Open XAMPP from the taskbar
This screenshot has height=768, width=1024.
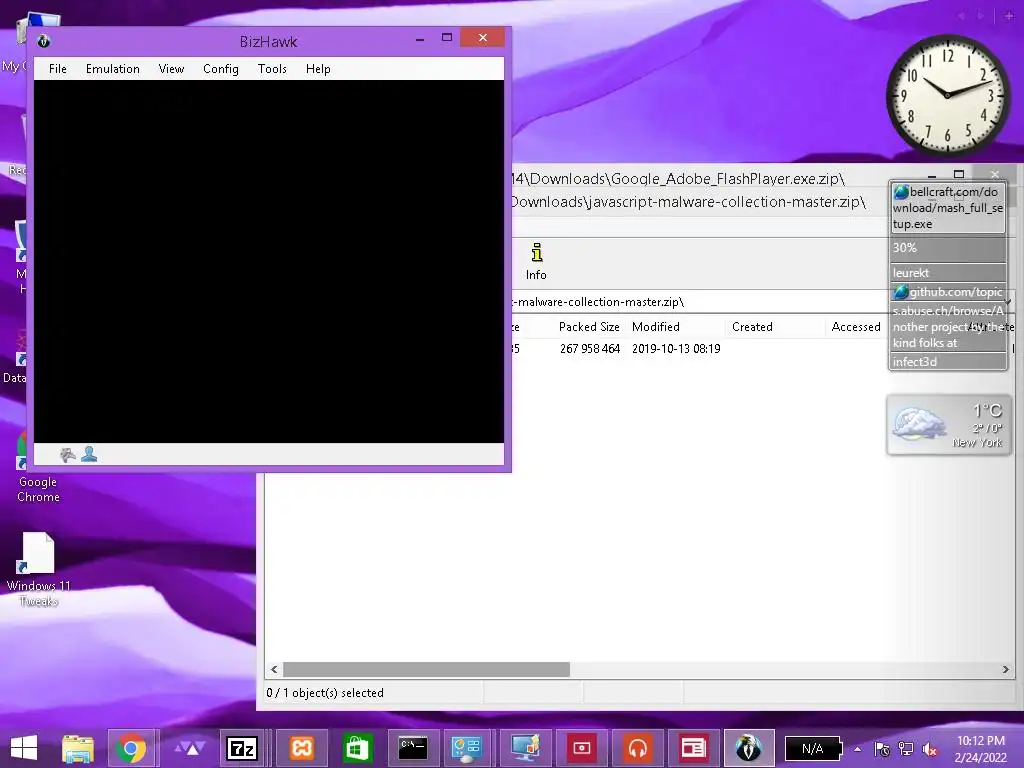point(302,748)
